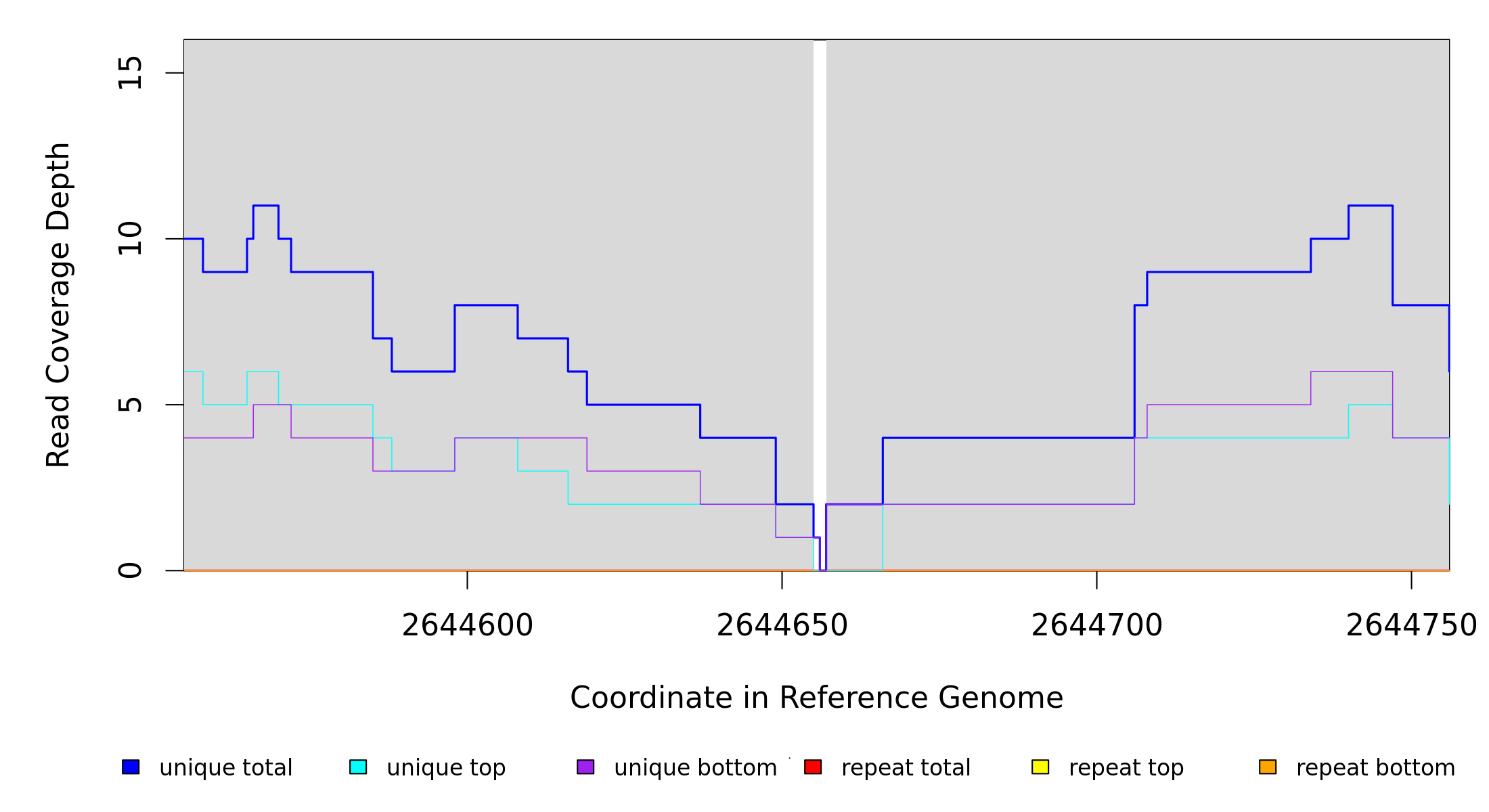Click the x-axis label 2644600
The image size is (1489, 812).
click(x=467, y=626)
